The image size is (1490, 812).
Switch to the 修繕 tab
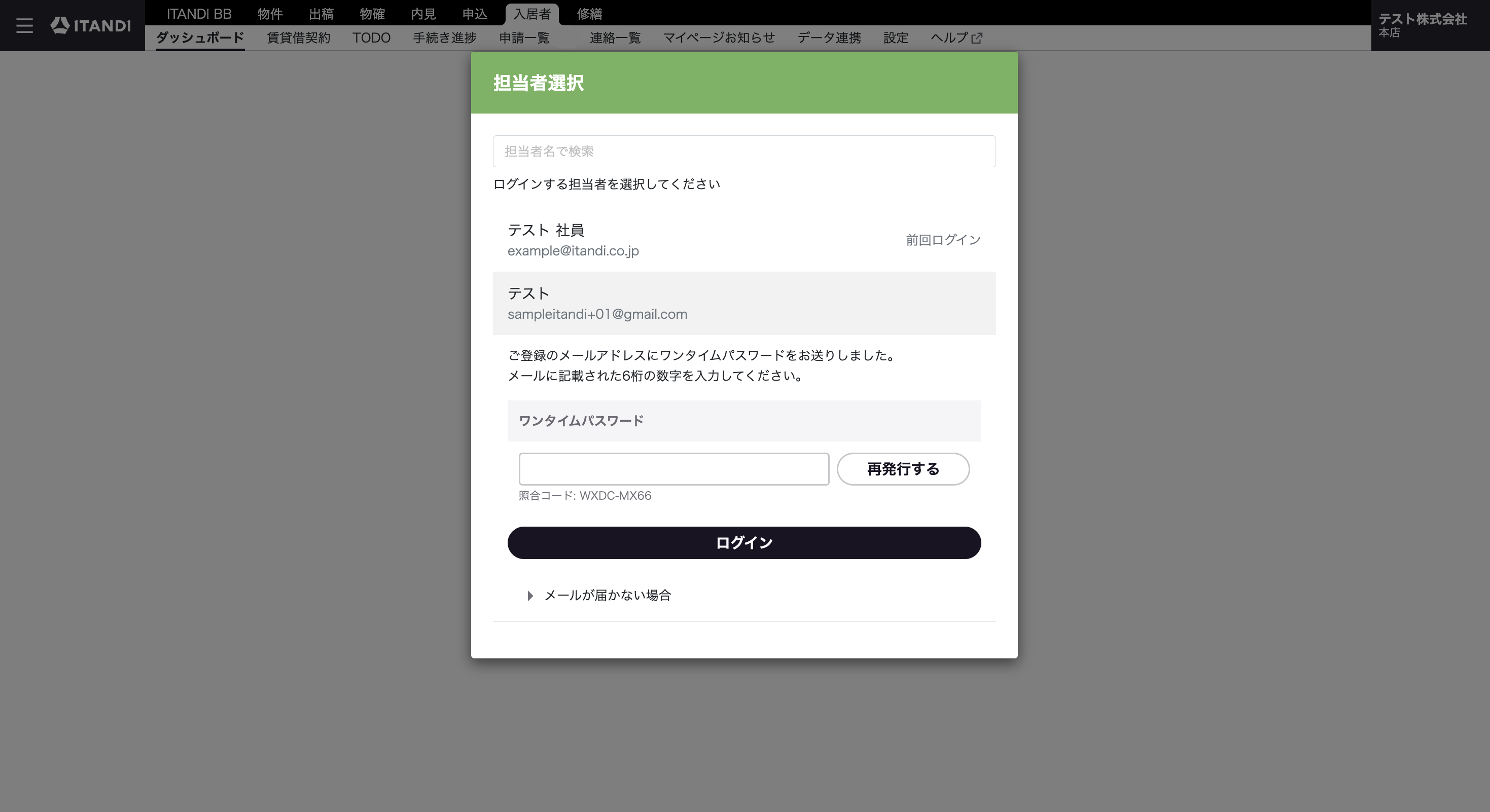589,13
